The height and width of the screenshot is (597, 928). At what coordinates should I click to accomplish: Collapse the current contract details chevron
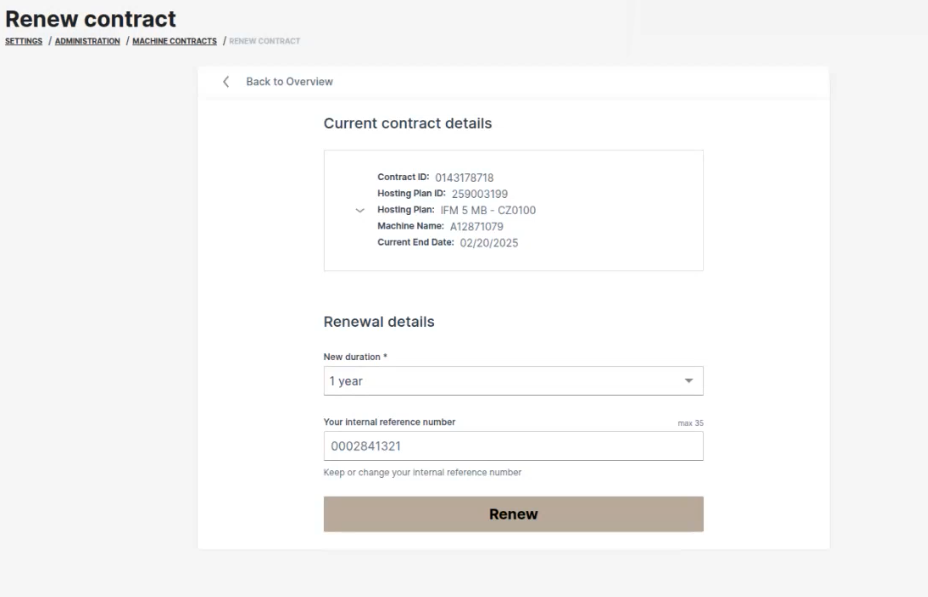point(360,211)
